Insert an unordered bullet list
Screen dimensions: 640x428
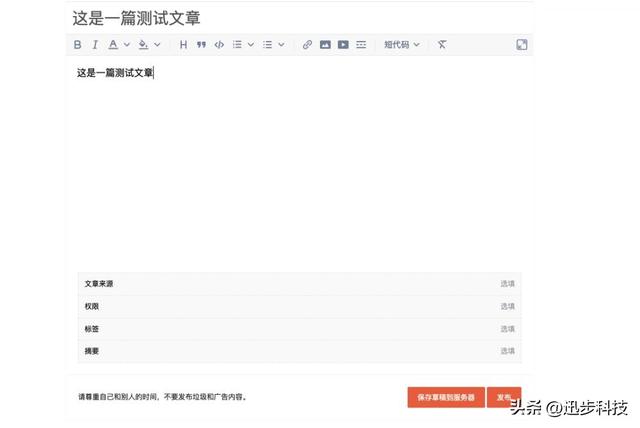tap(267, 44)
